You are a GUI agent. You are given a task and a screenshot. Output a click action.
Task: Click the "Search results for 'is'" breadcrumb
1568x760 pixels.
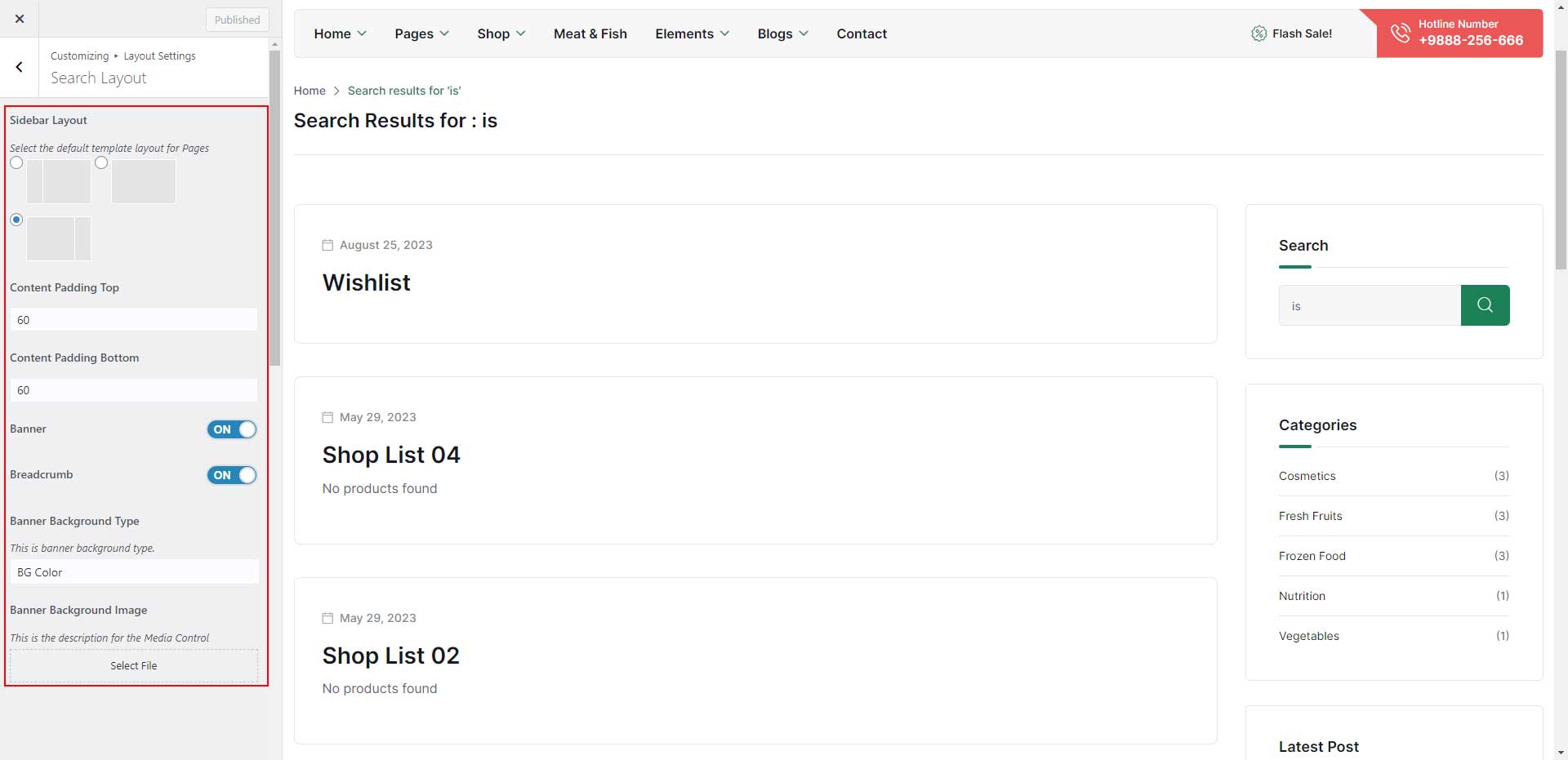(x=404, y=91)
